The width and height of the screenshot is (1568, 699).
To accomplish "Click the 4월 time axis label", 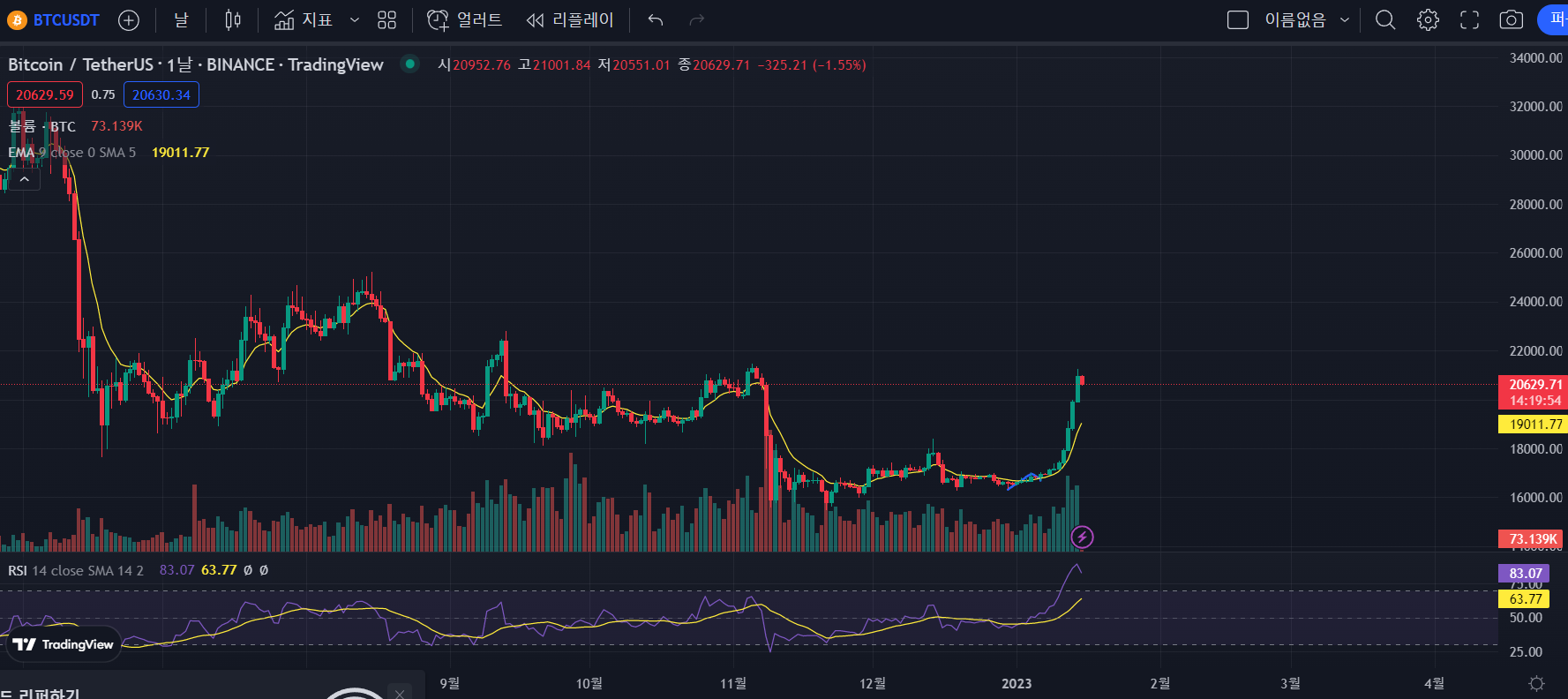I will (x=1435, y=684).
